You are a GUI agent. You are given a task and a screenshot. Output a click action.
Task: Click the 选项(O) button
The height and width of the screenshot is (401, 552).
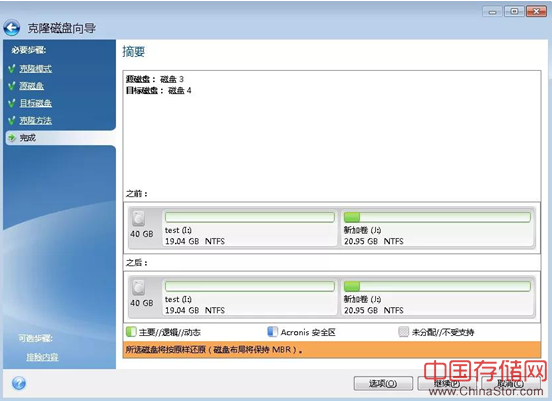click(x=383, y=383)
